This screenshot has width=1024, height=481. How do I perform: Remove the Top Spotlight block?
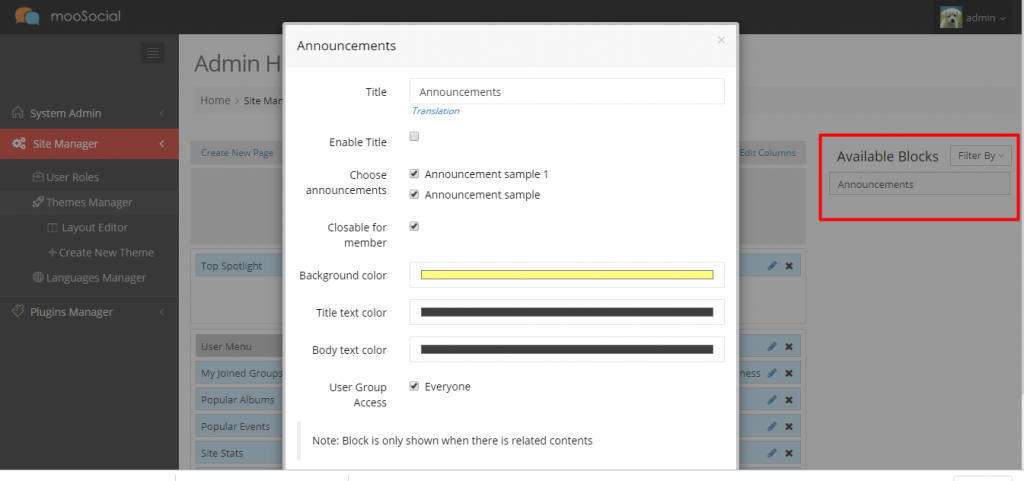789,266
